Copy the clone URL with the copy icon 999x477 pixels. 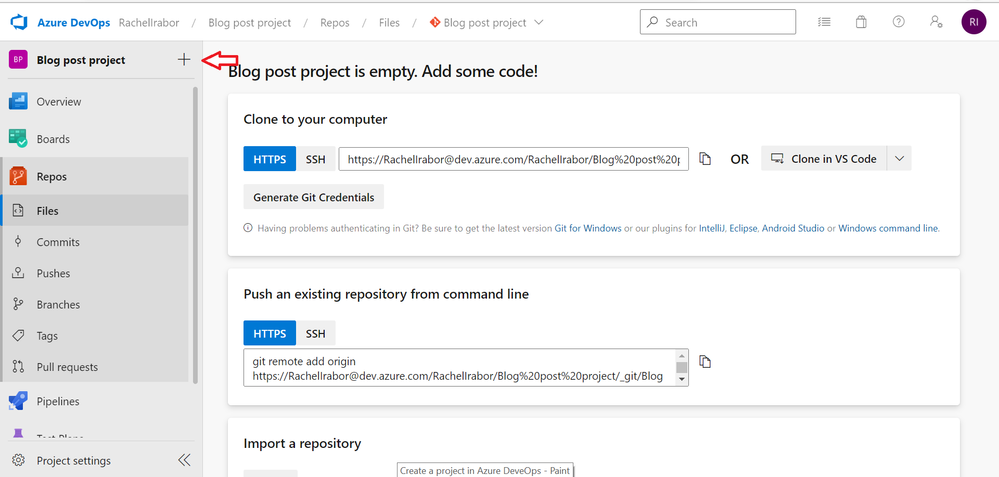click(705, 159)
